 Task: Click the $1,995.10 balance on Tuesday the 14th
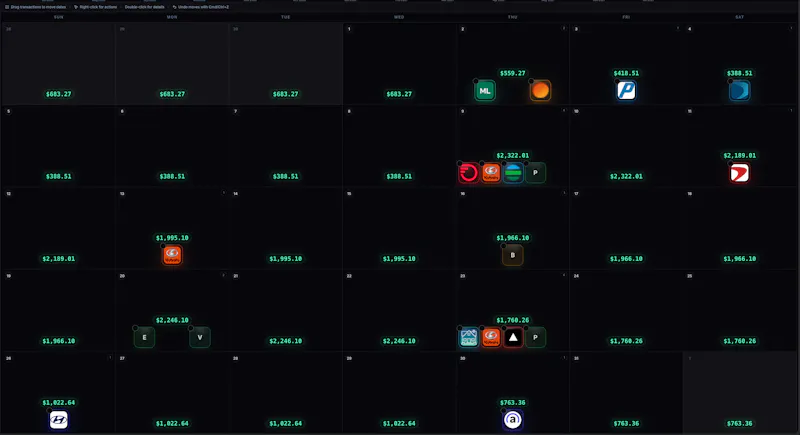pos(286,259)
